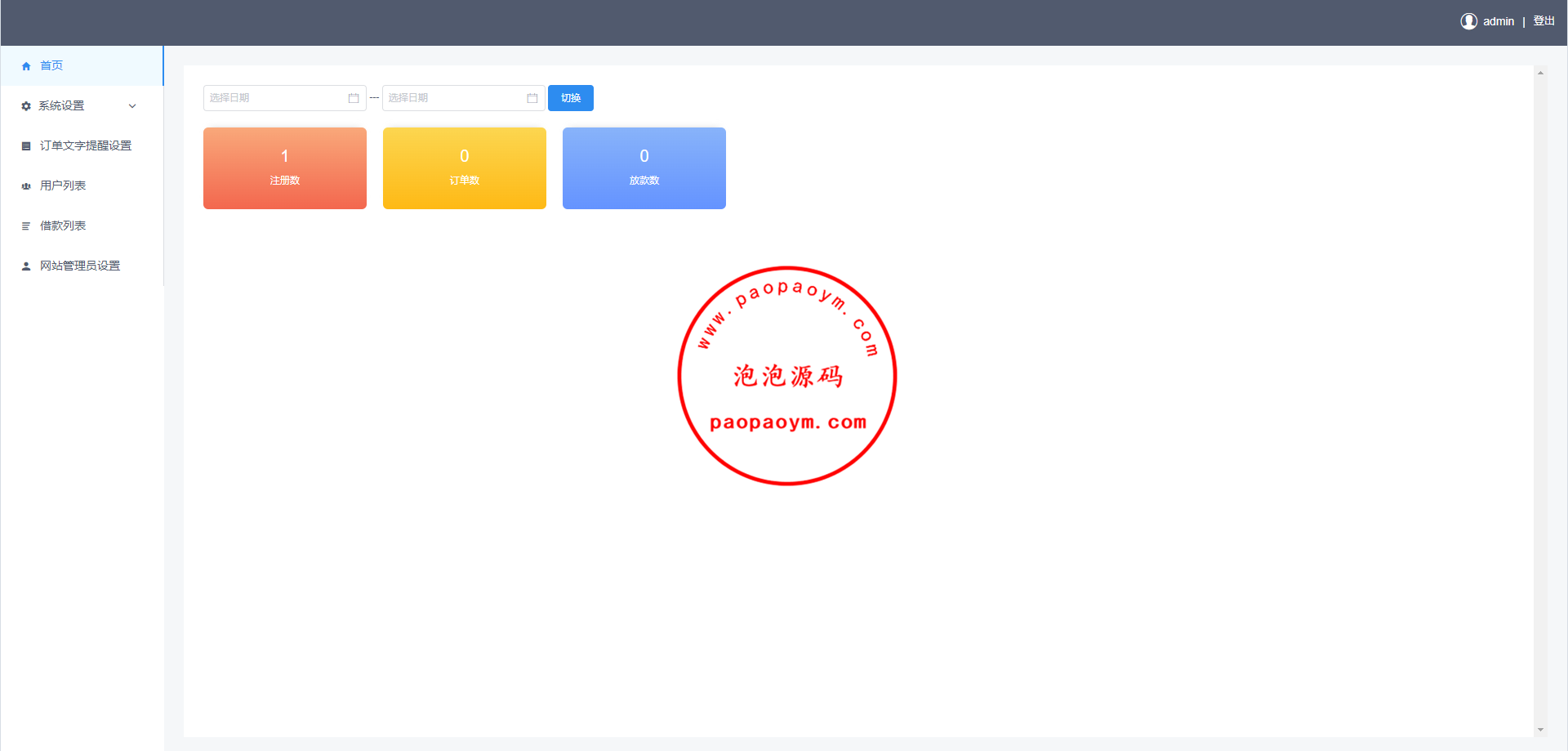Click the scrollbar down arrow
This screenshot has width=1568, height=751.
(x=1540, y=730)
